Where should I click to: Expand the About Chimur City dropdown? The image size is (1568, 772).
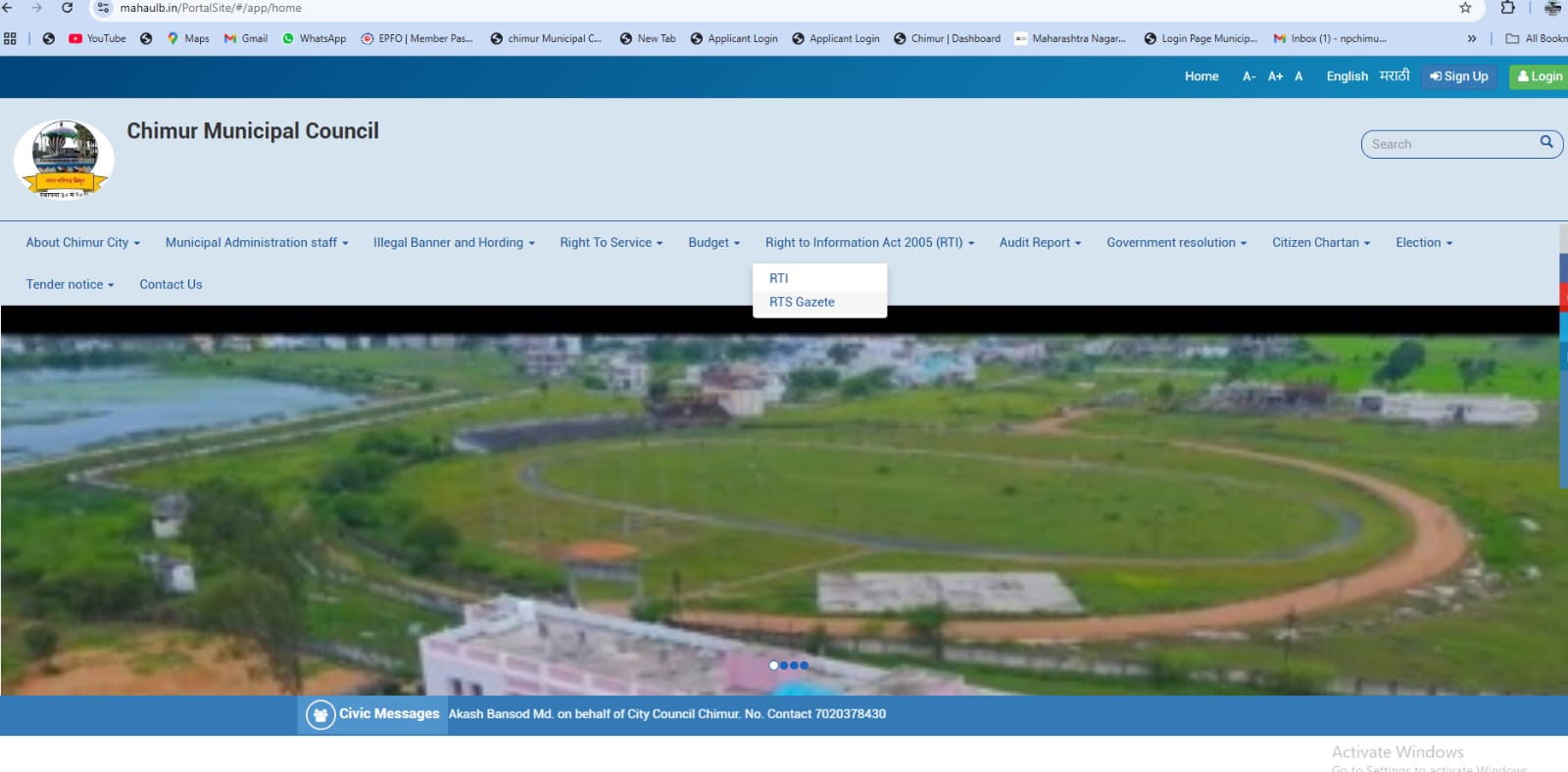83,243
